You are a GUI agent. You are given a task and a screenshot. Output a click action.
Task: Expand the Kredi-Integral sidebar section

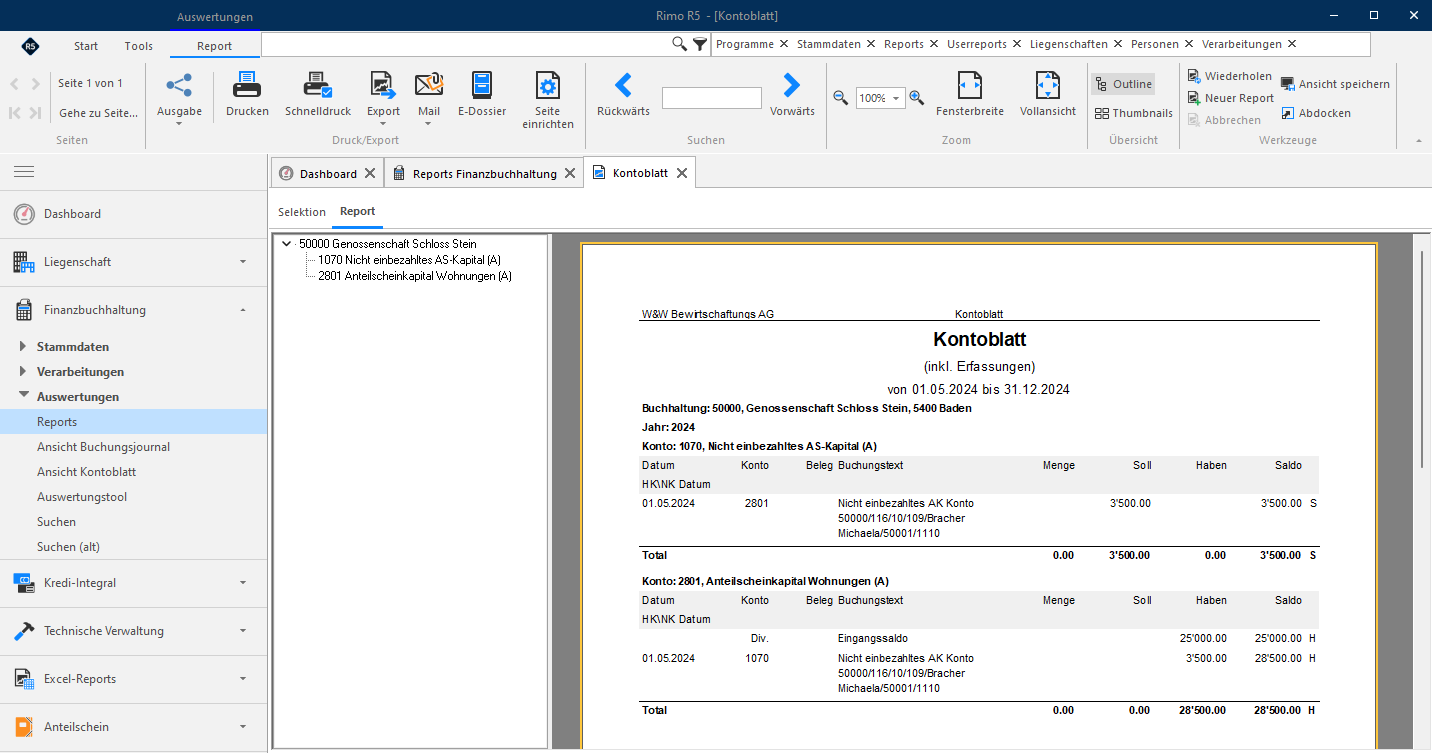coord(243,583)
